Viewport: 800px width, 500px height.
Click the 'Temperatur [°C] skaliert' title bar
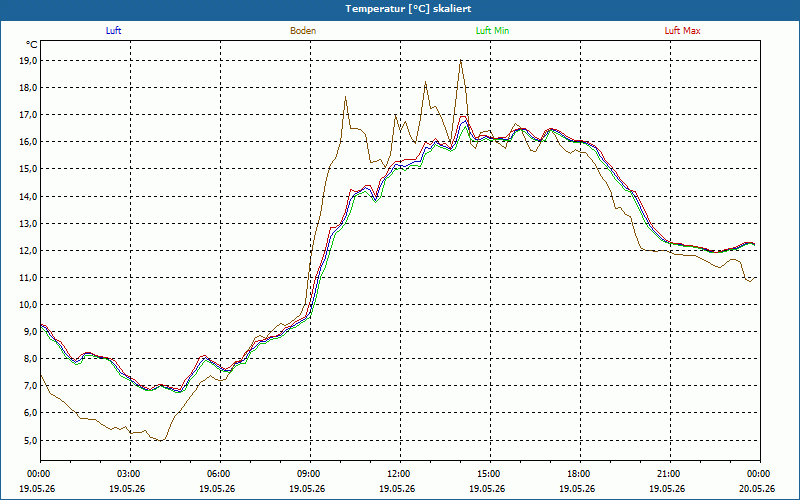point(400,9)
